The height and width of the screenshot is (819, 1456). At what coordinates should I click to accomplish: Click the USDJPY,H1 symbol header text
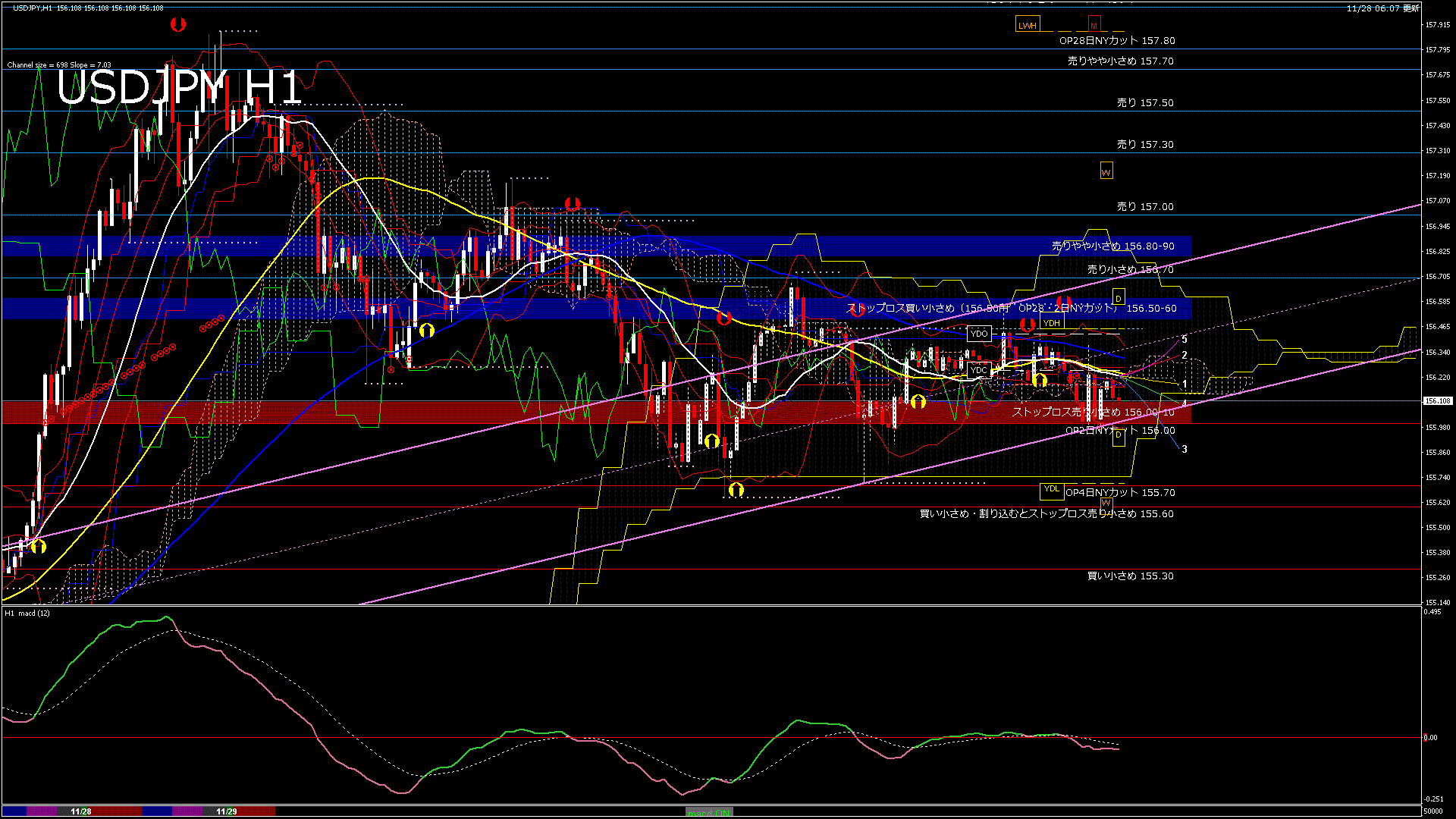point(33,8)
